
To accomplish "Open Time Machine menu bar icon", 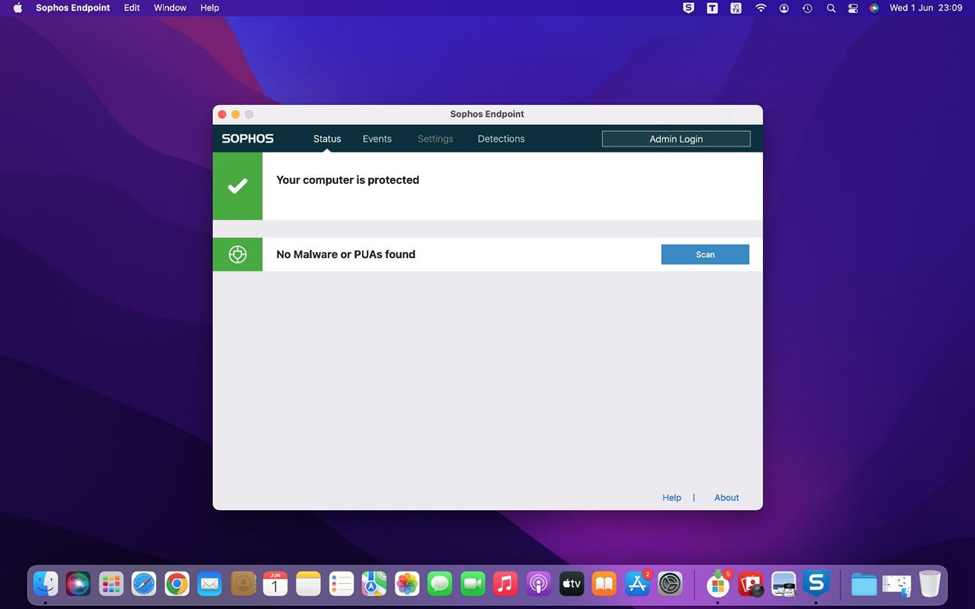I will (x=807, y=8).
